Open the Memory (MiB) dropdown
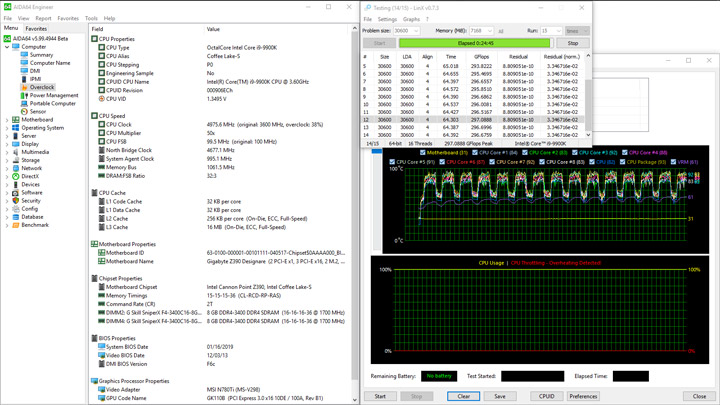Screen dimensions: 720x405 [480, 31]
